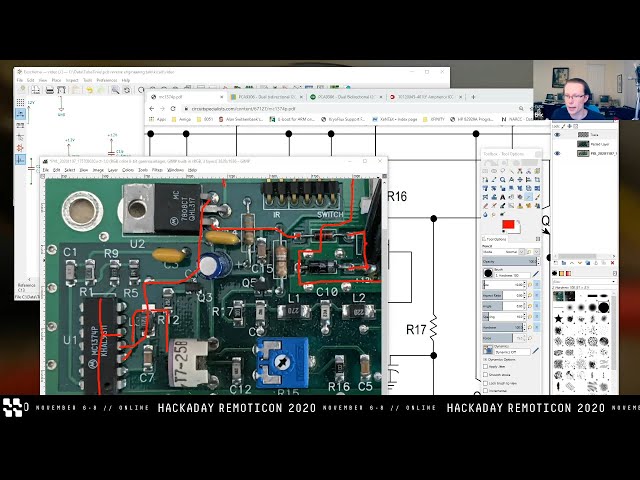Image resolution: width=640 pixels, height=480 pixels.
Task: Select the Crop tool in GIMP toolbox
Action: [x=537, y=180]
